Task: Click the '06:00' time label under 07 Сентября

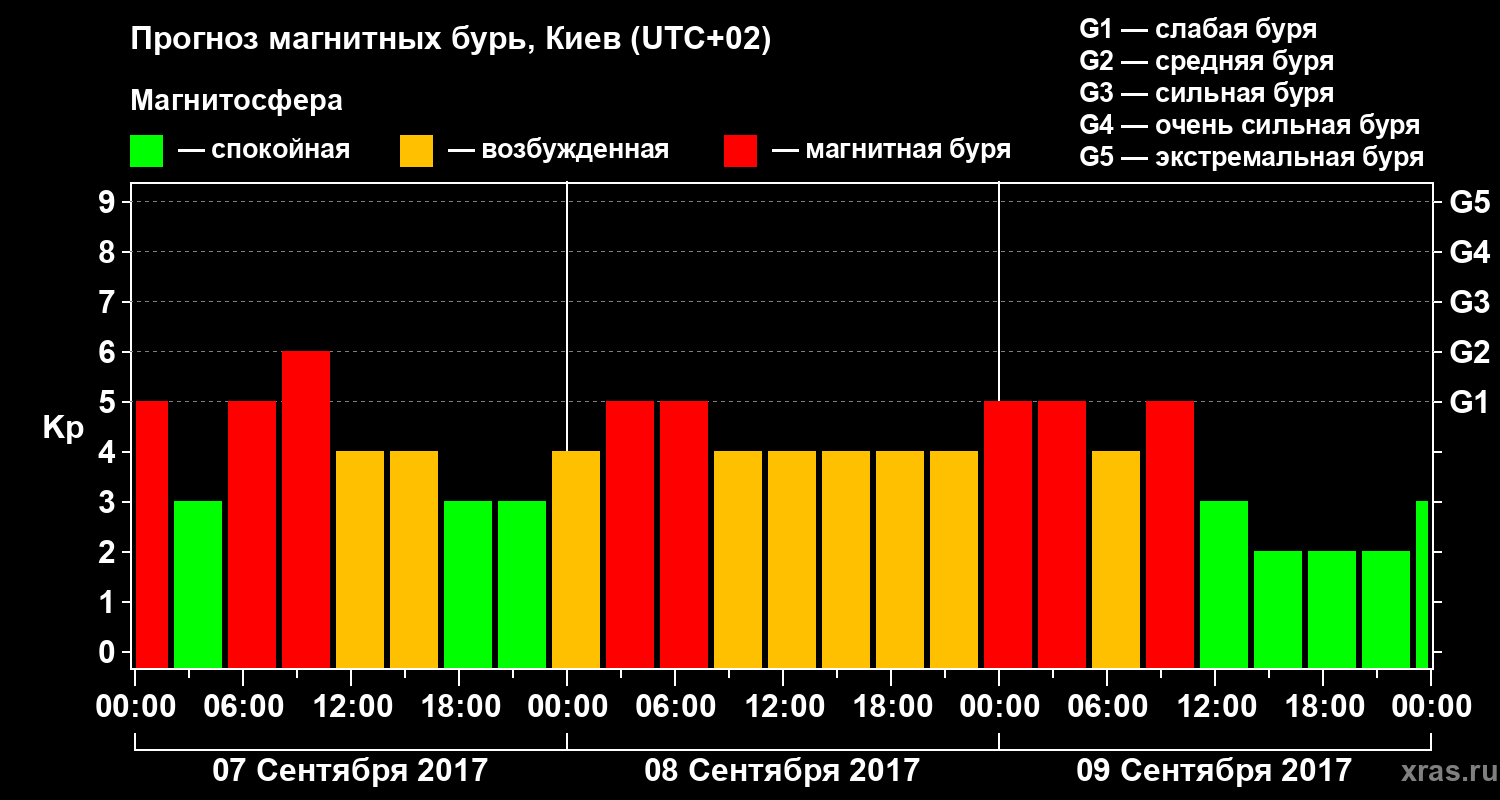Action: pyautogui.click(x=242, y=707)
